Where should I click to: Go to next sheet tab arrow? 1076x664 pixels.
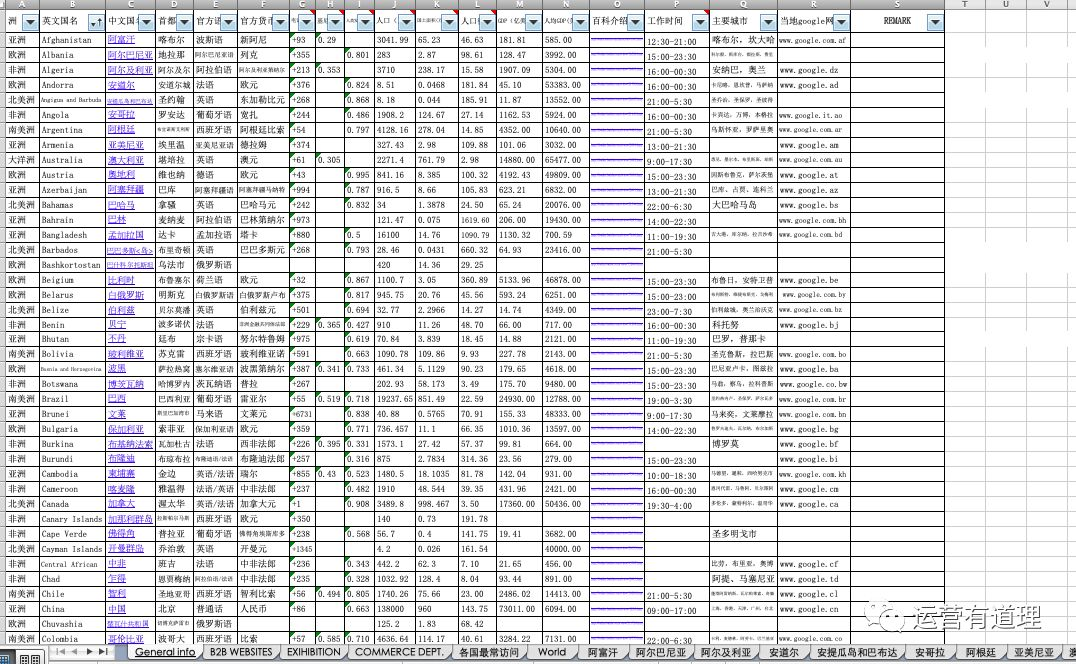(x=89, y=652)
